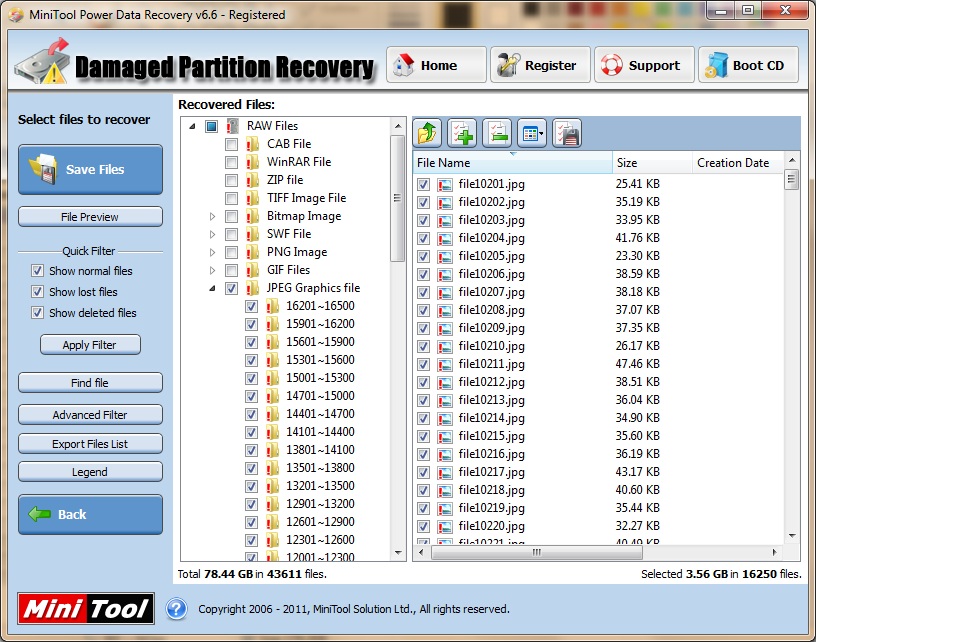
Task: Open the Advanced Filter button
Action: pos(90,414)
